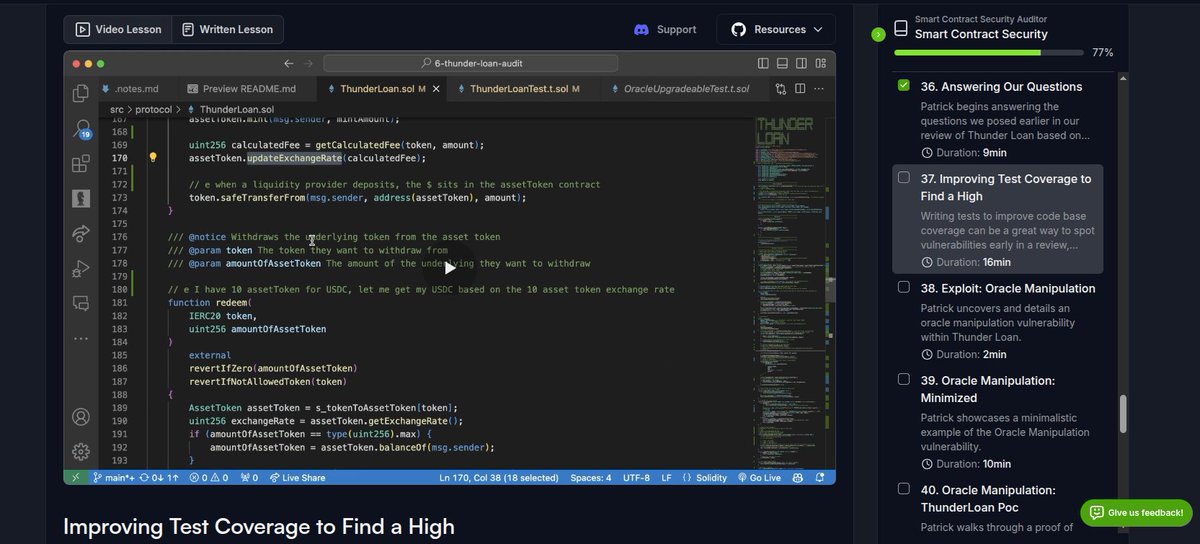Switch to Video Lesson tab
1200x544 pixels.
[118, 30]
